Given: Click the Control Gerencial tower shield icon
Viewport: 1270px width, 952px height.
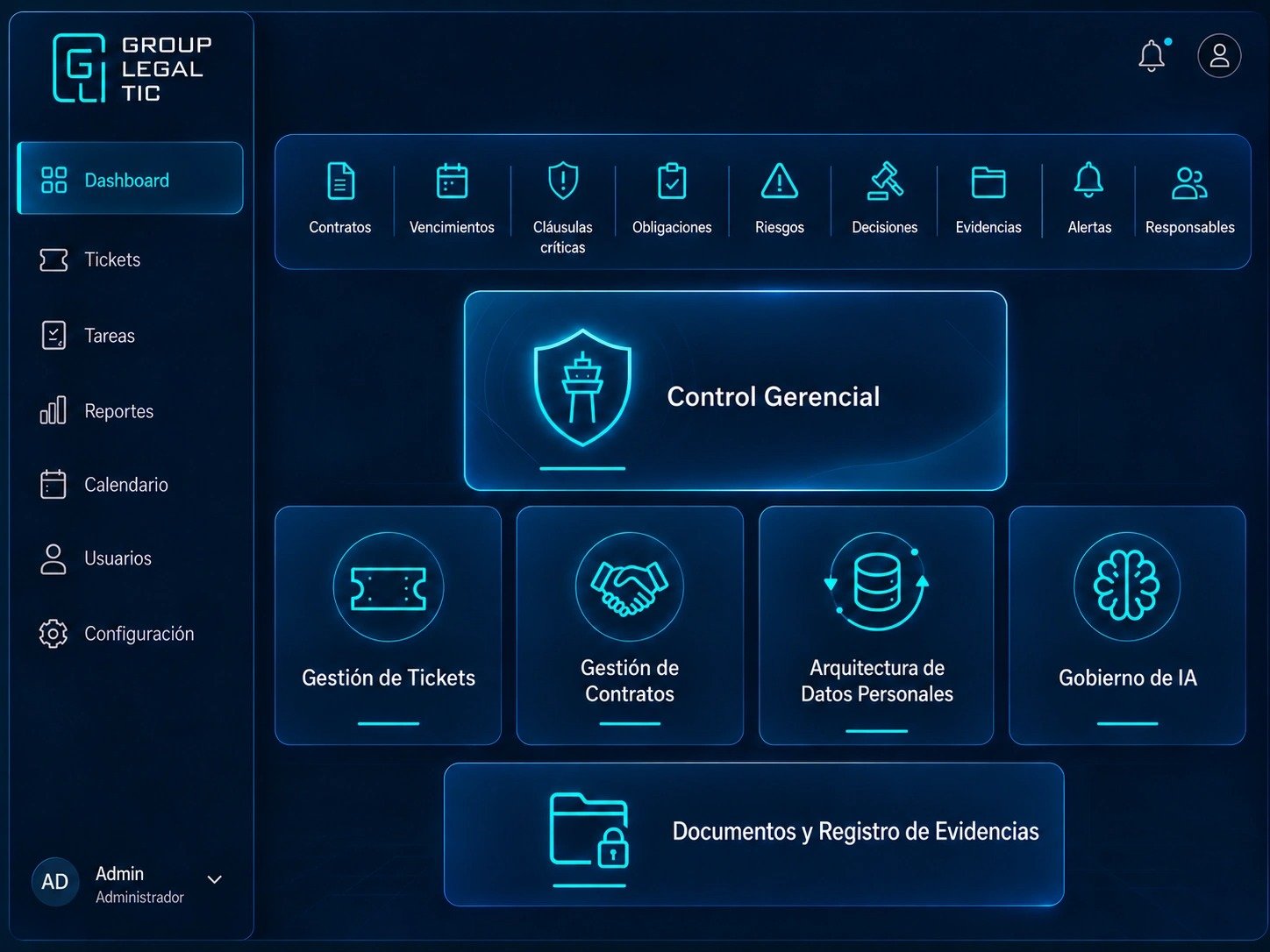Looking at the screenshot, I should pyautogui.click(x=582, y=387).
